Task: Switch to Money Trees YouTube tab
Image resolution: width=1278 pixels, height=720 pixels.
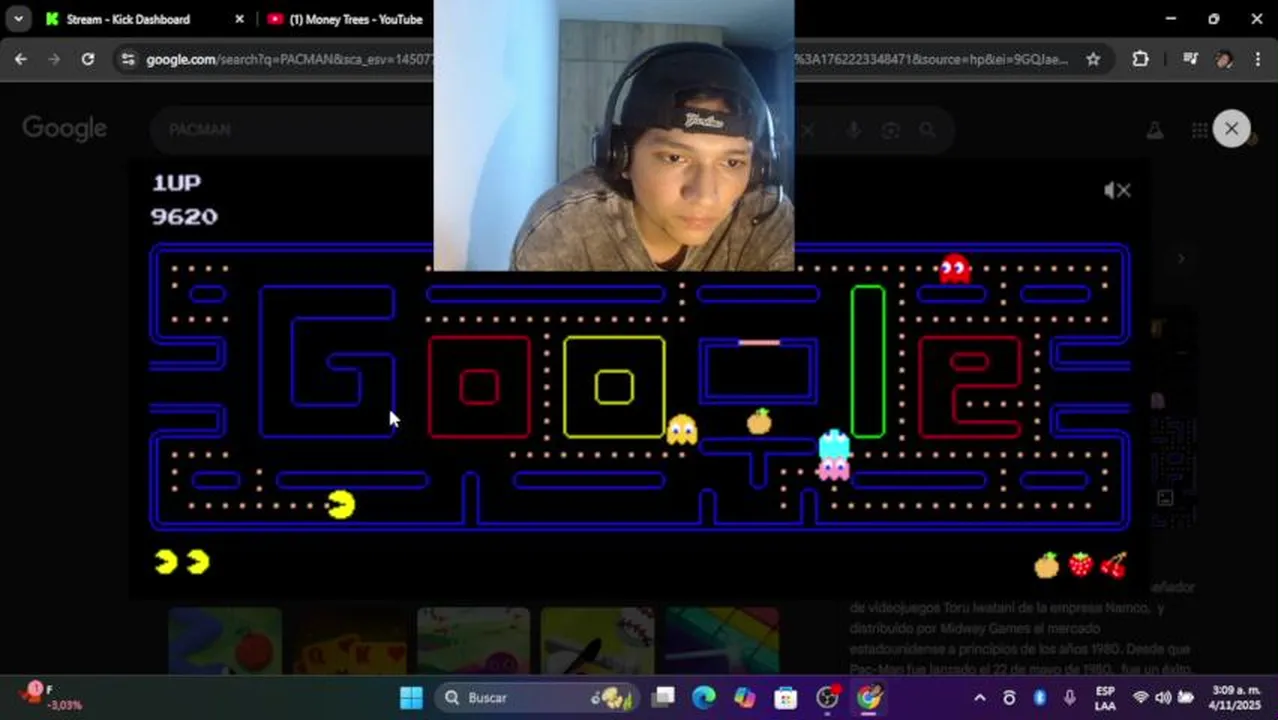Action: coord(345,19)
